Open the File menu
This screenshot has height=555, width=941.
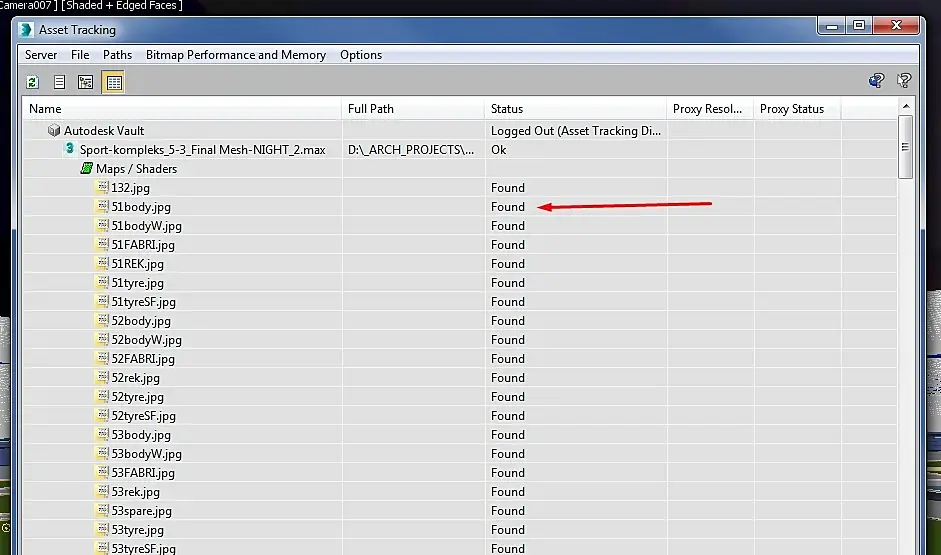pos(80,55)
